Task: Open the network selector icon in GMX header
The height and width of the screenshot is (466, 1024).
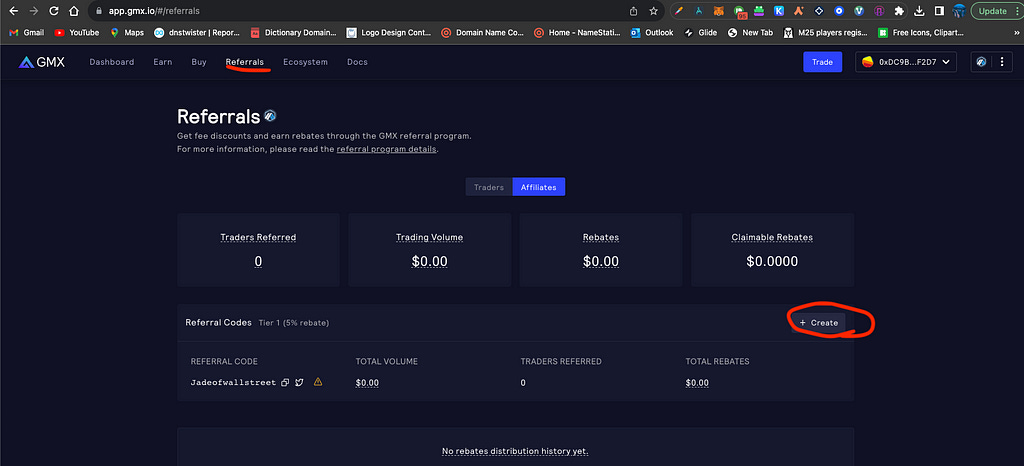Action: point(981,62)
